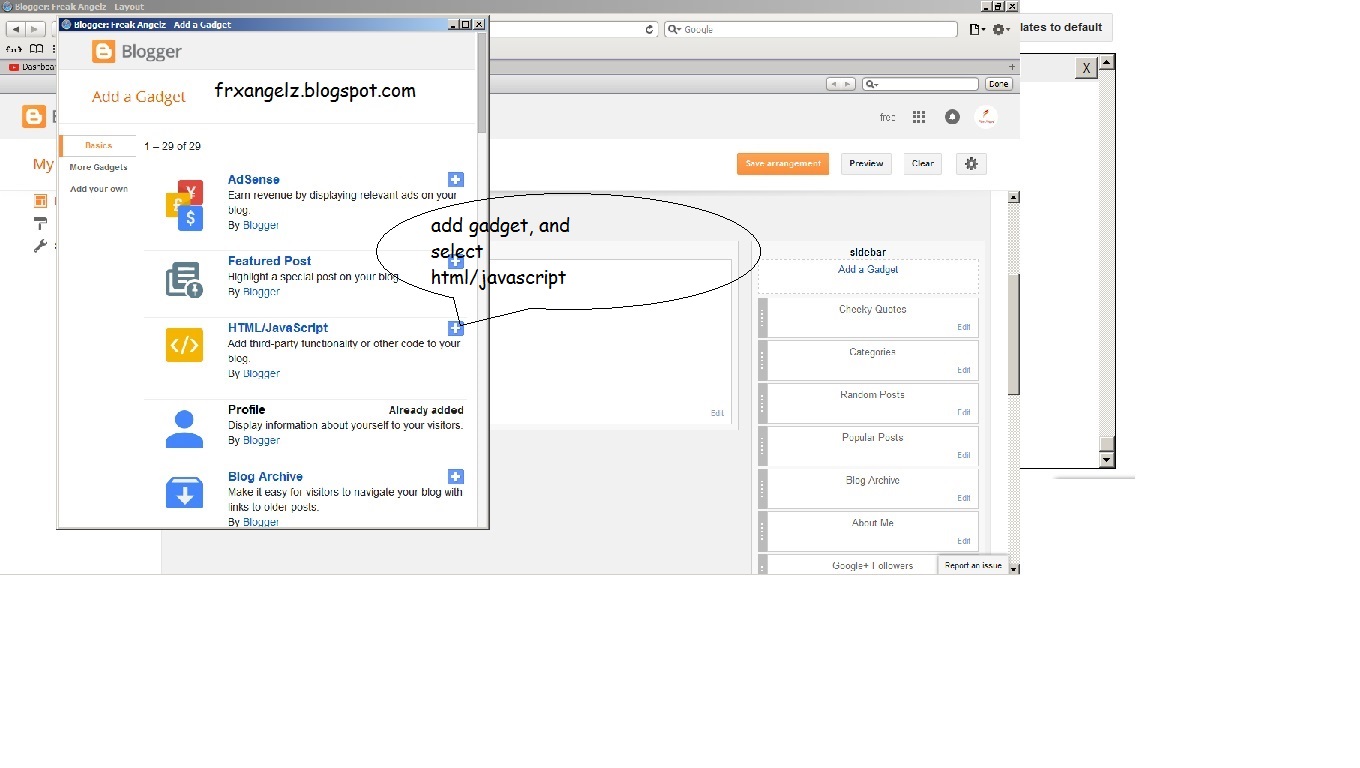The width and height of the screenshot is (1360, 768).
Task: Click the Clear button
Action: pos(922,164)
